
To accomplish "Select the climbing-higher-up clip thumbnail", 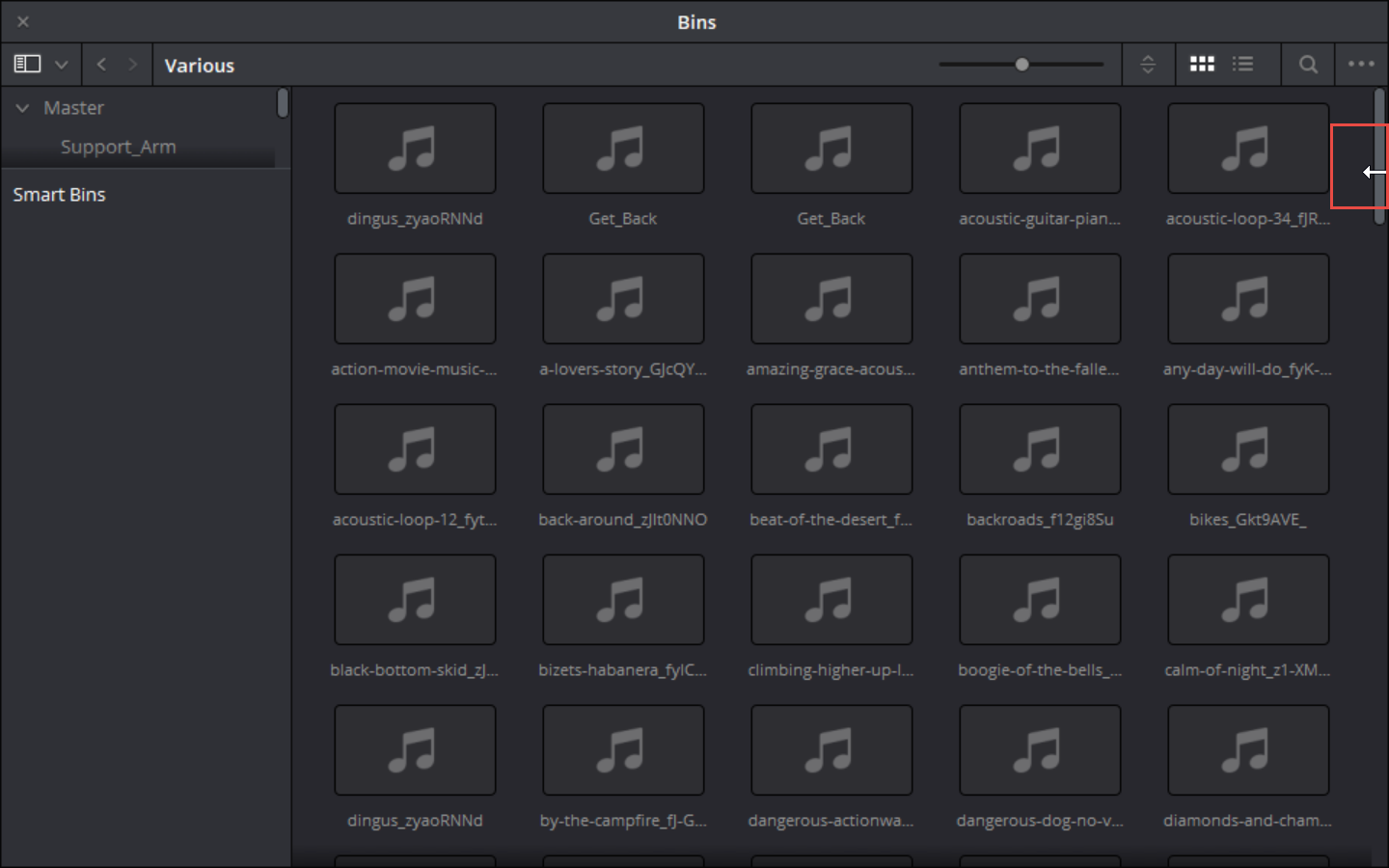I will click(831, 600).
